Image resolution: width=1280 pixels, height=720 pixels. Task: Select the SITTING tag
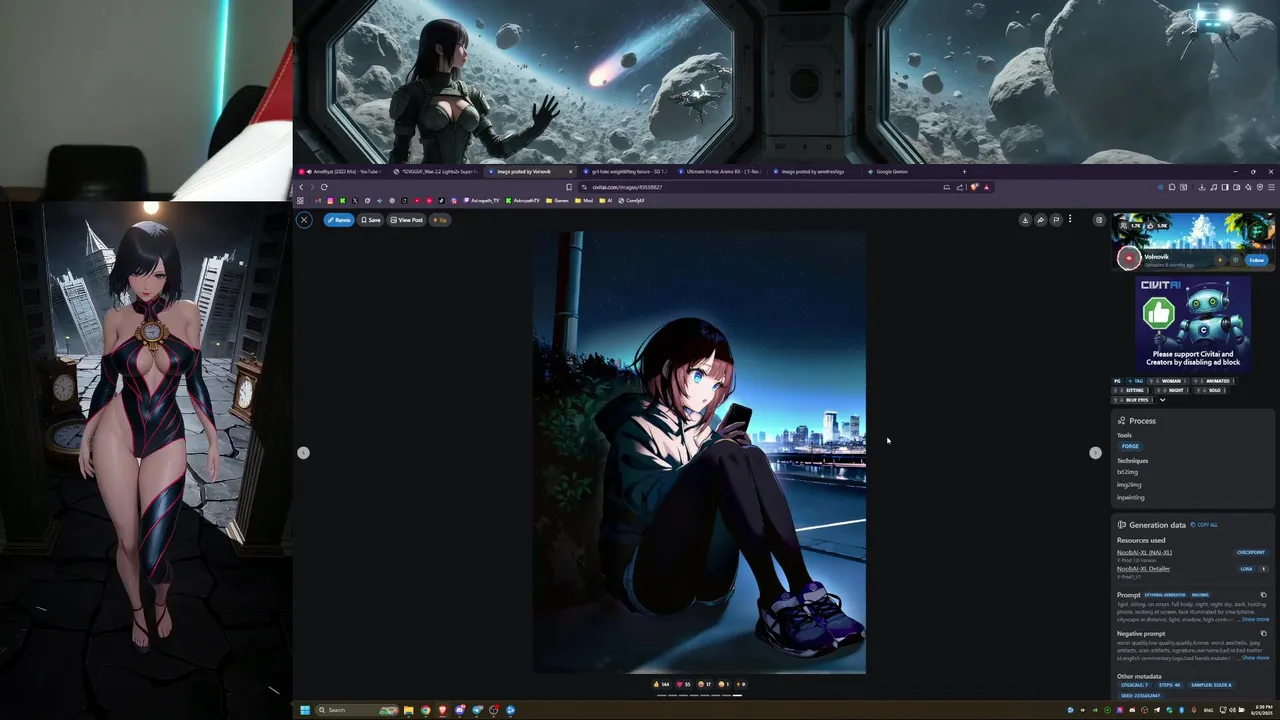pos(1133,390)
